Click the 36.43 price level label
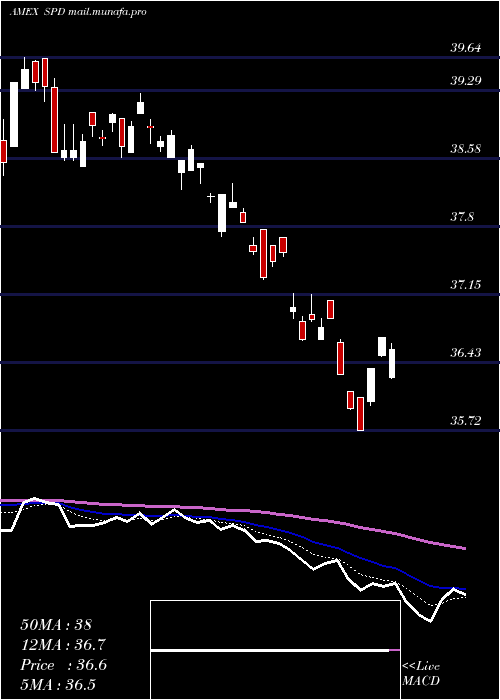The width and height of the screenshot is (500, 700). [x=466, y=353]
